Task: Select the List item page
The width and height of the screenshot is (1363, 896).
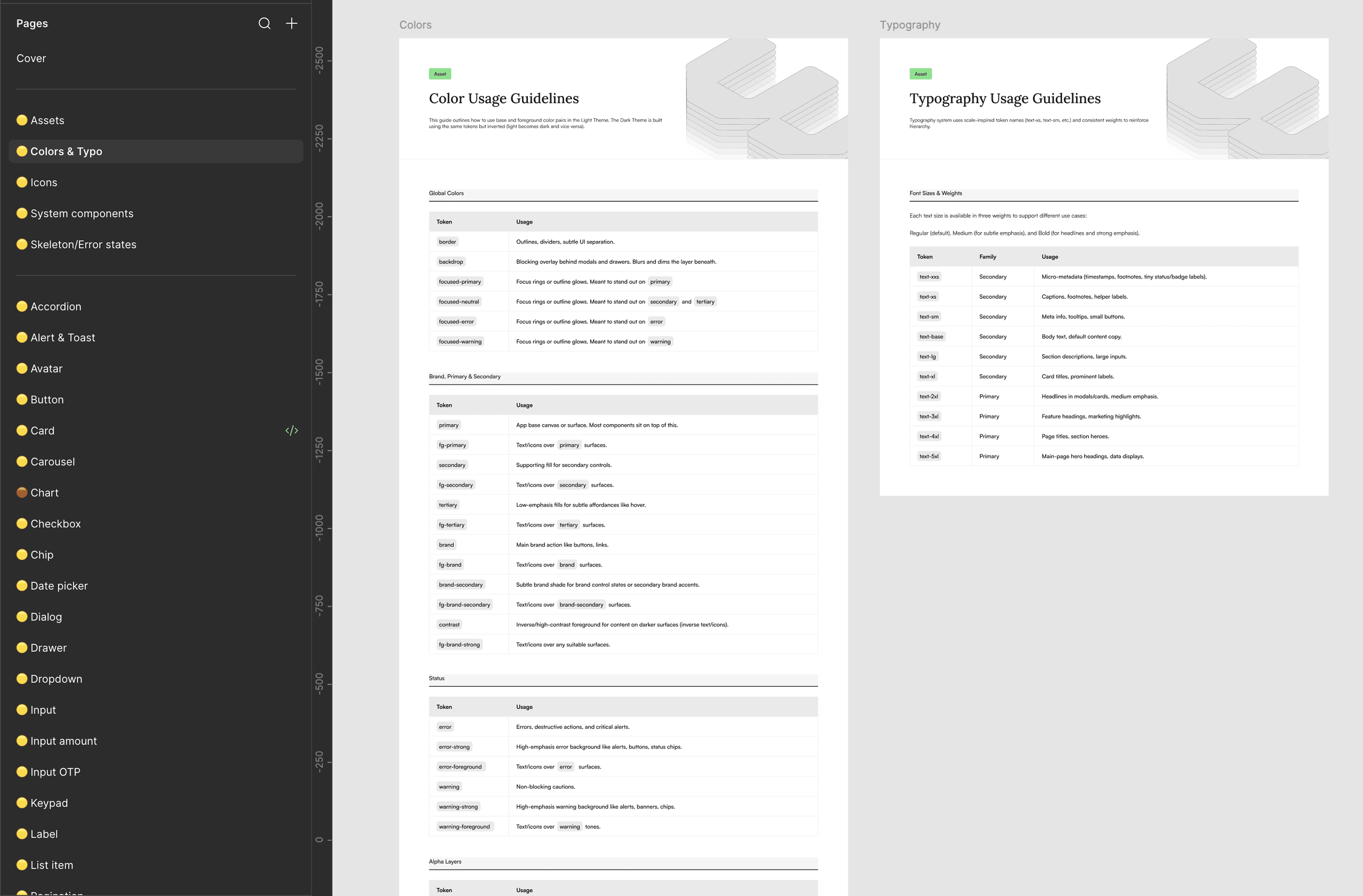Action: 156,865
